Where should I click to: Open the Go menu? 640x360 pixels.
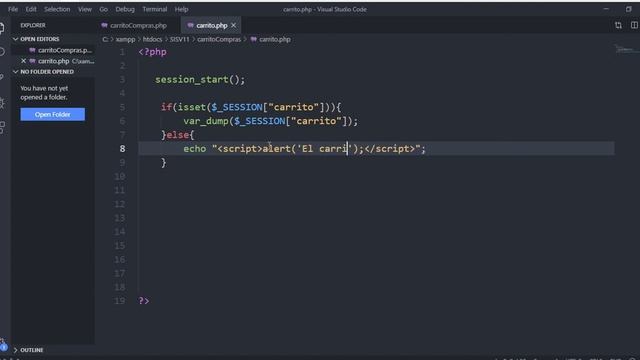(104, 9)
